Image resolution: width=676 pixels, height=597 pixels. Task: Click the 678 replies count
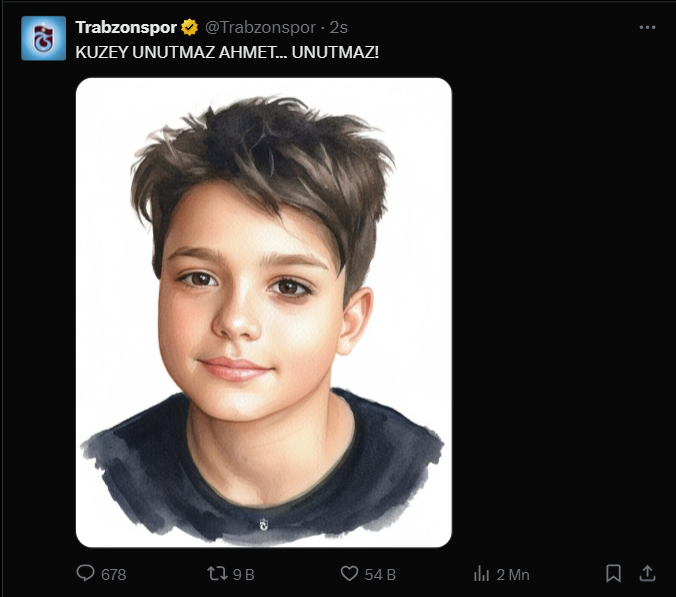click(x=114, y=574)
